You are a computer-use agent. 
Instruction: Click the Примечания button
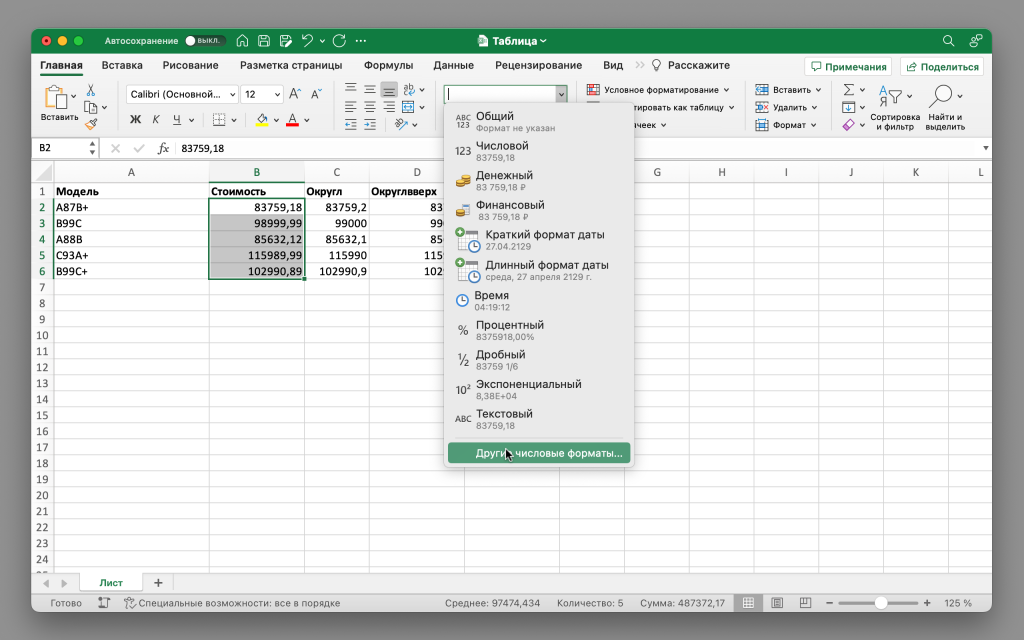coord(849,67)
